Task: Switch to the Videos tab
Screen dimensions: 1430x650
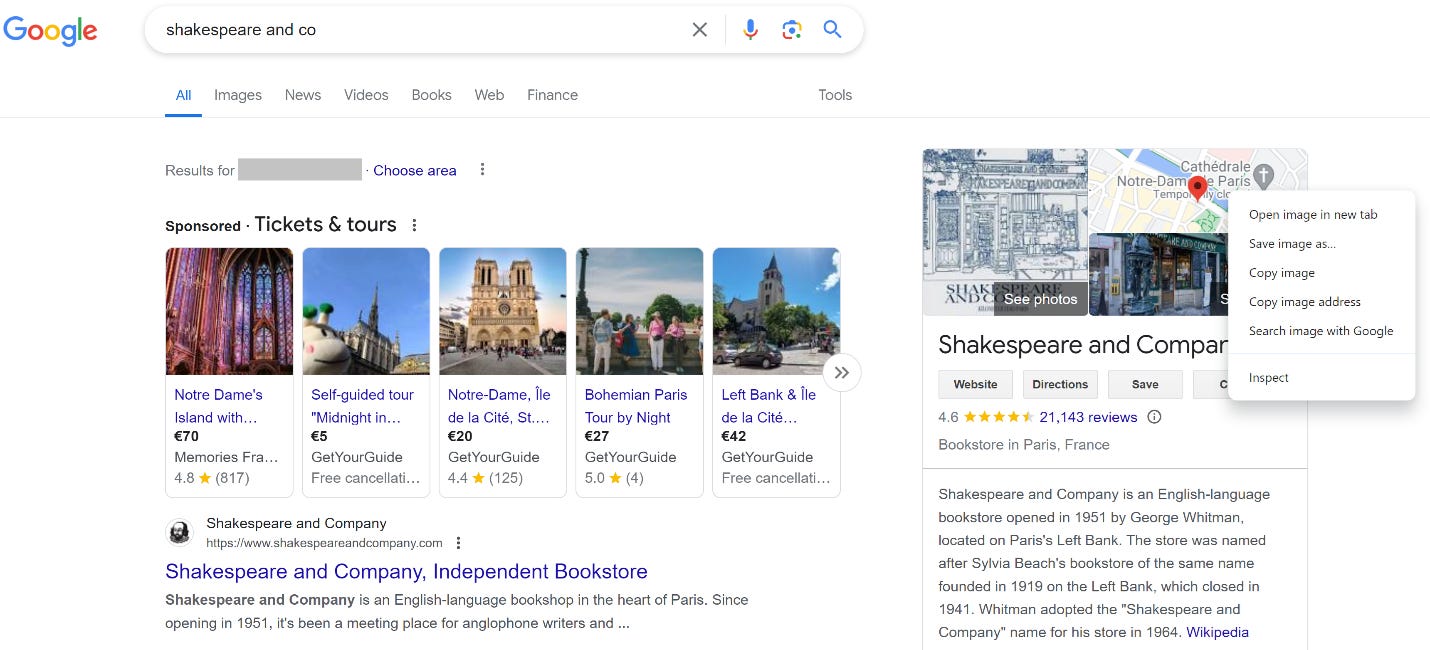Action: 366,95
